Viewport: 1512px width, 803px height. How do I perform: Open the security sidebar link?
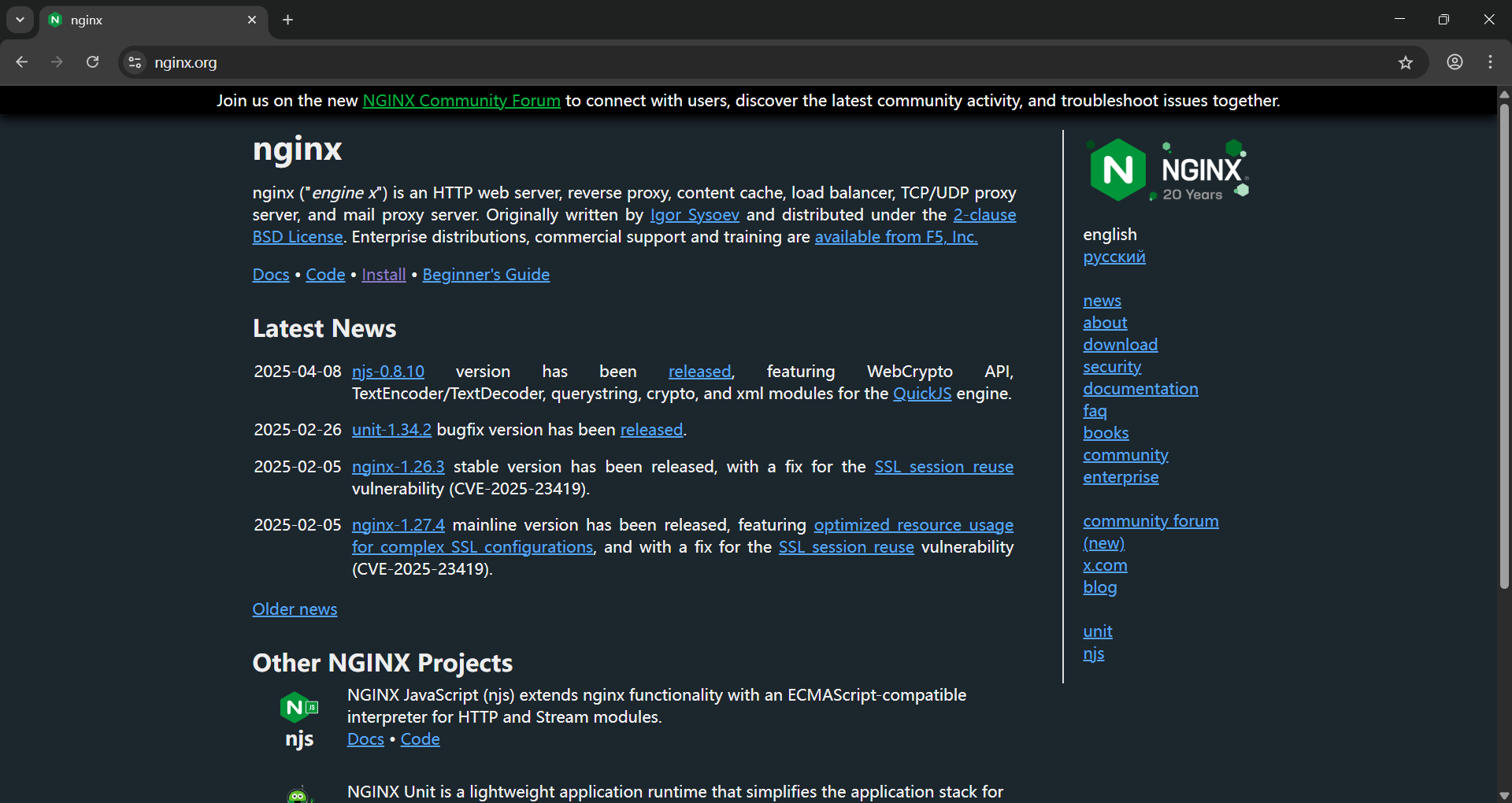point(1111,367)
